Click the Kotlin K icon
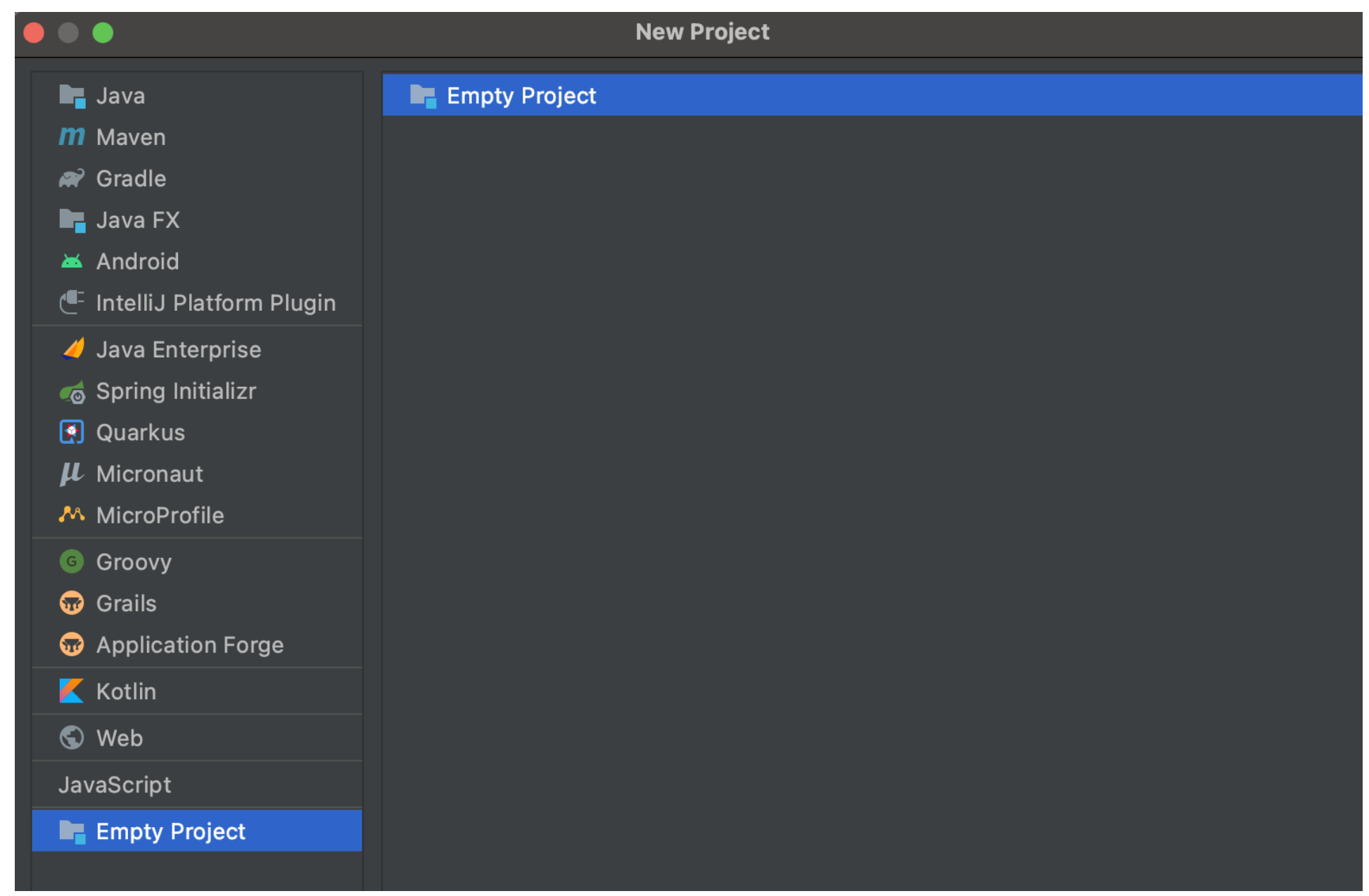 click(x=72, y=691)
